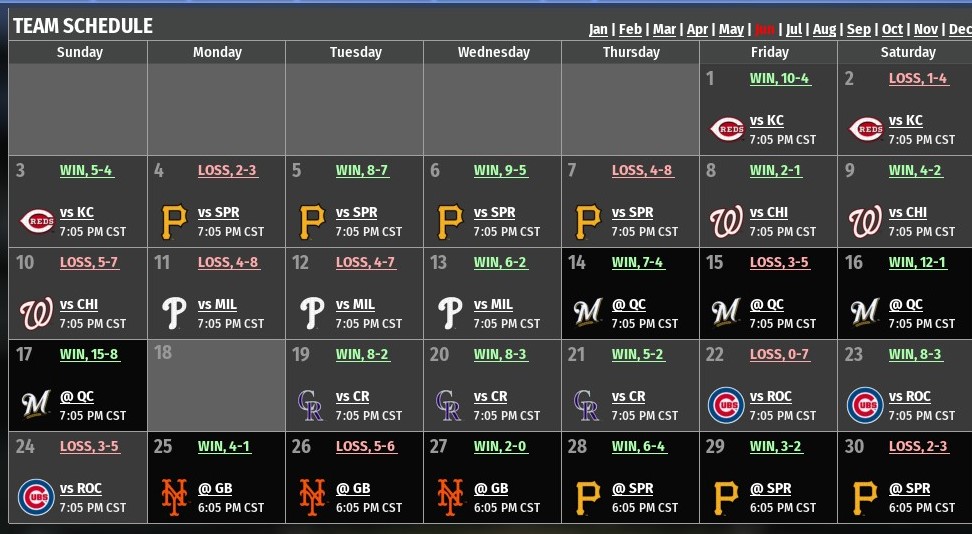Open the Sep month tab
The image size is (972, 534).
pyautogui.click(x=859, y=30)
